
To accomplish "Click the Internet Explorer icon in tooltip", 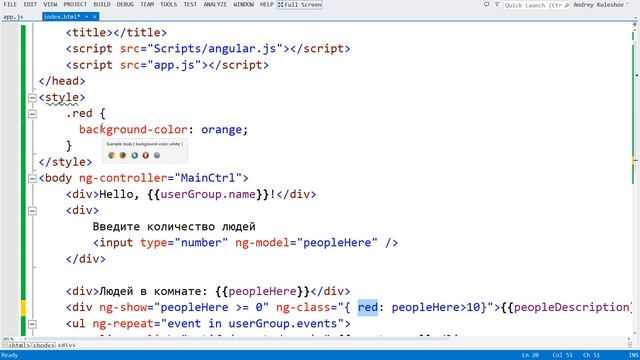I will click(x=134, y=156).
